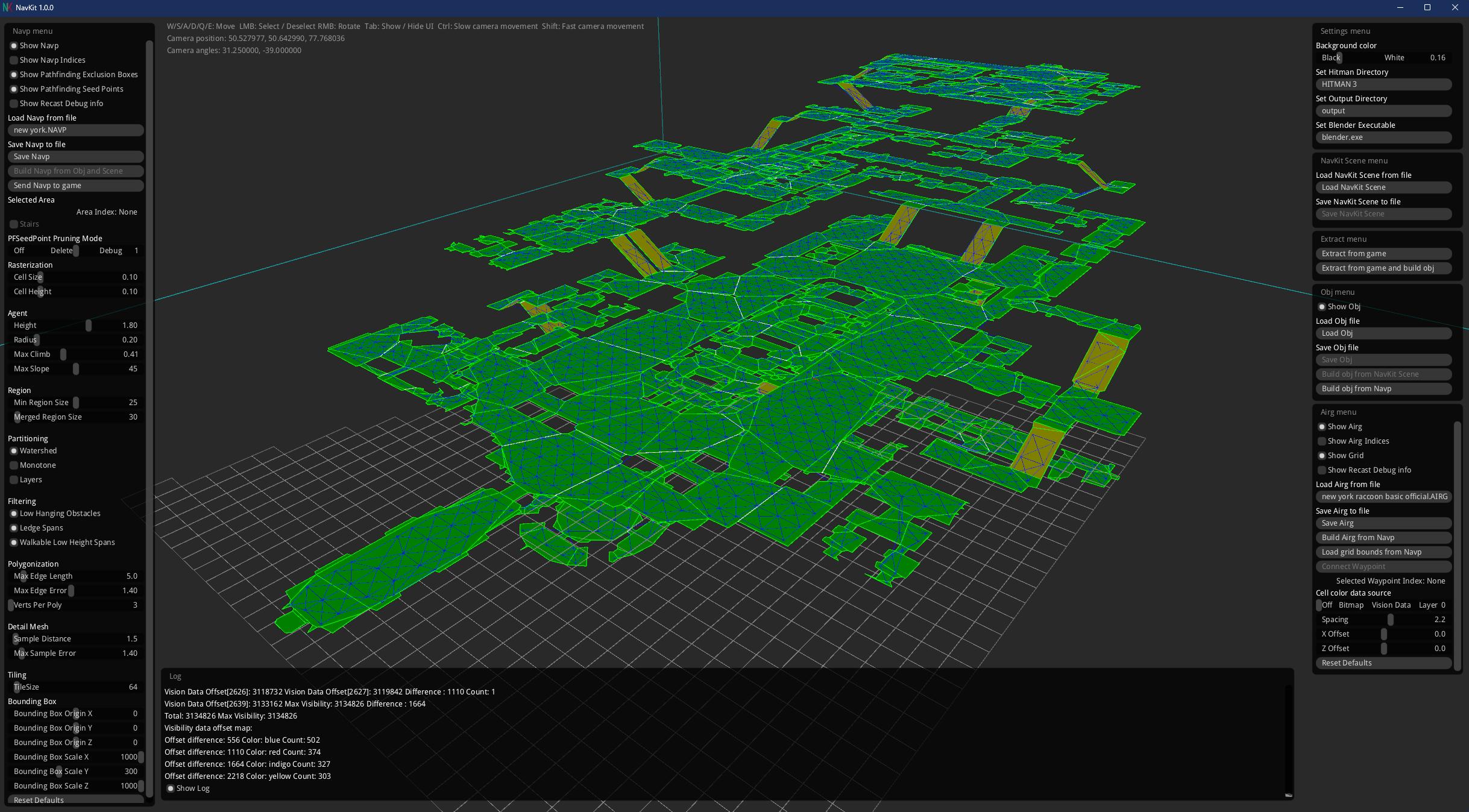Toggle Show Obj checkbox
Screen dimensions: 1469x812
(x=1321, y=307)
